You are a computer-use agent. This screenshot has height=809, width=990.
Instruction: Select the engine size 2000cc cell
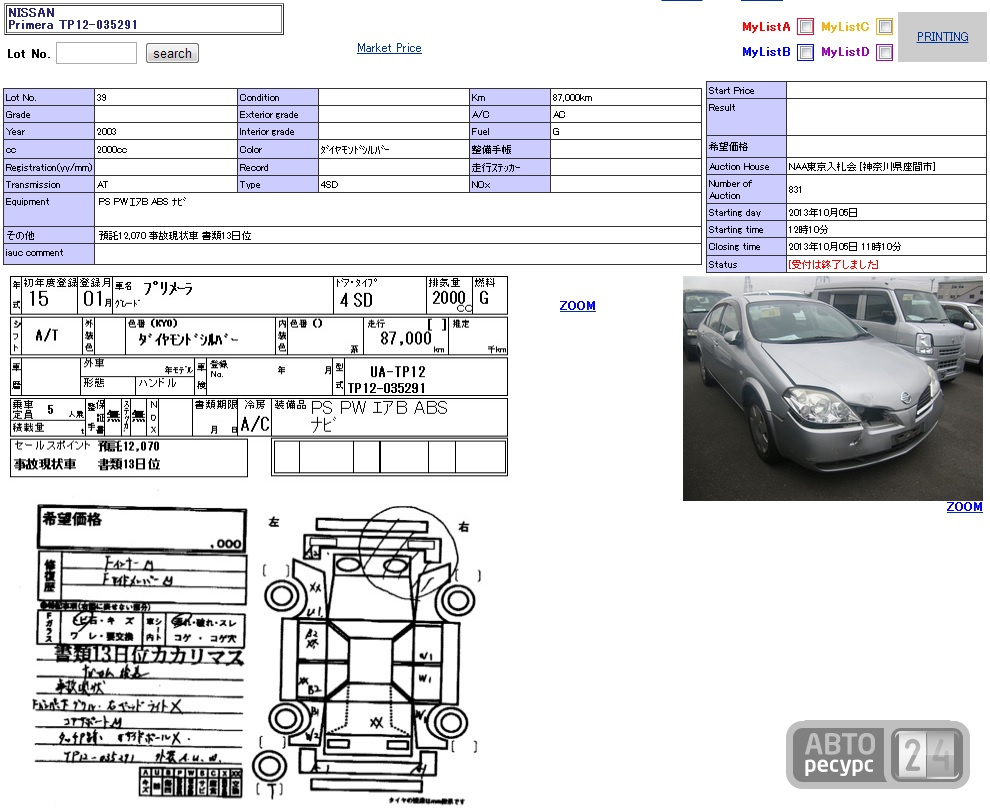[x=165, y=150]
